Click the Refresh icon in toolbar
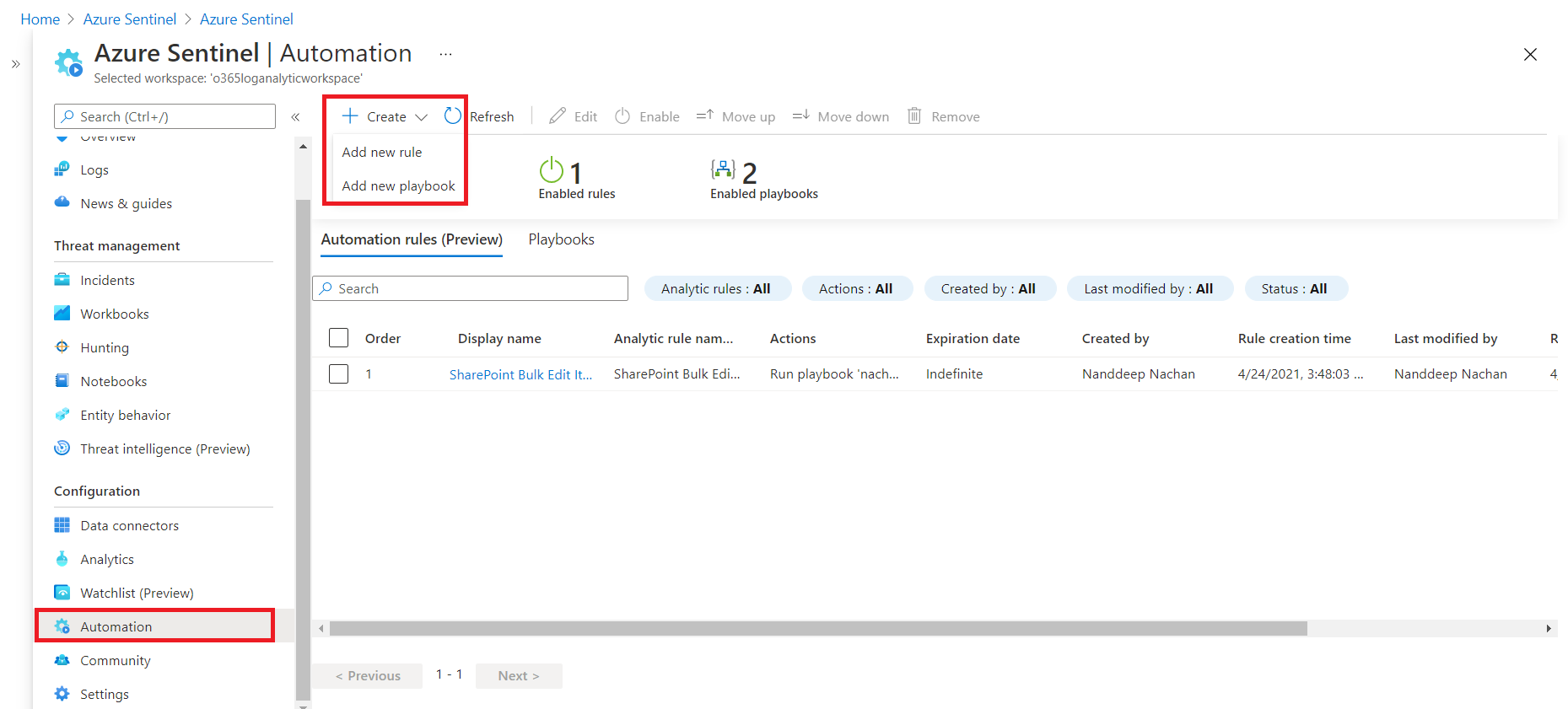The image size is (1568, 709). [x=453, y=116]
